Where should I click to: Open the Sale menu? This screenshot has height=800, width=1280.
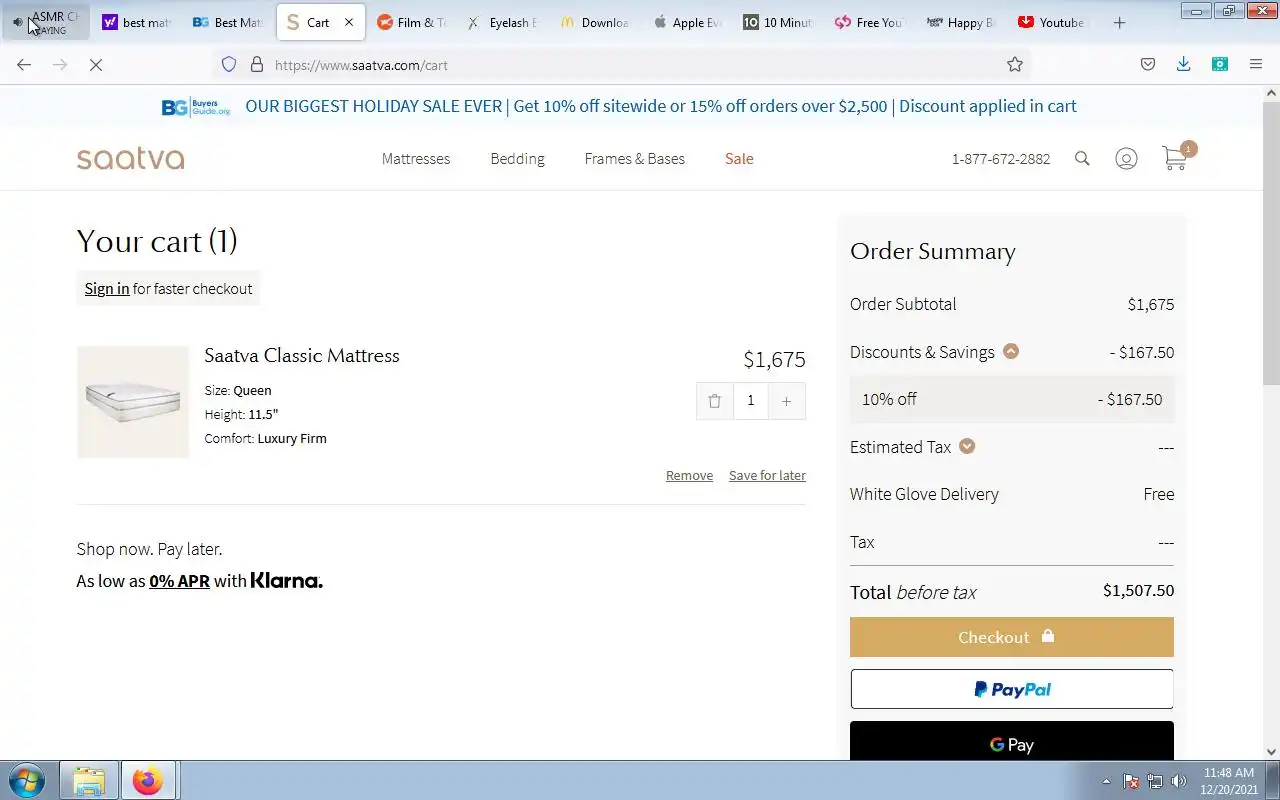[x=739, y=158]
